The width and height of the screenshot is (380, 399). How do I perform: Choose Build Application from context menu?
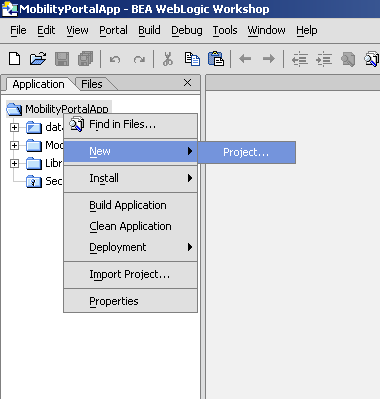point(131,205)
